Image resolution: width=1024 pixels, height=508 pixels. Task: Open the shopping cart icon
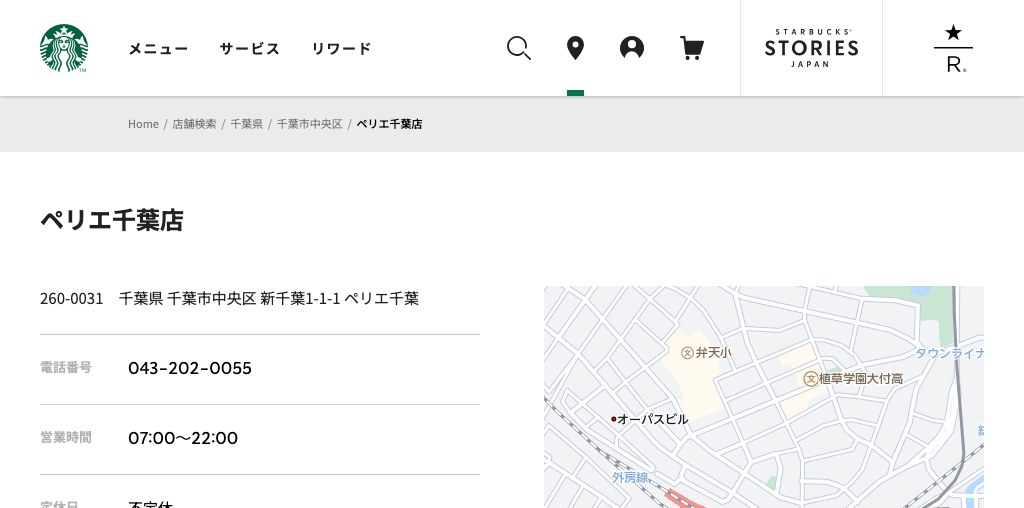[x=692, y=48]
